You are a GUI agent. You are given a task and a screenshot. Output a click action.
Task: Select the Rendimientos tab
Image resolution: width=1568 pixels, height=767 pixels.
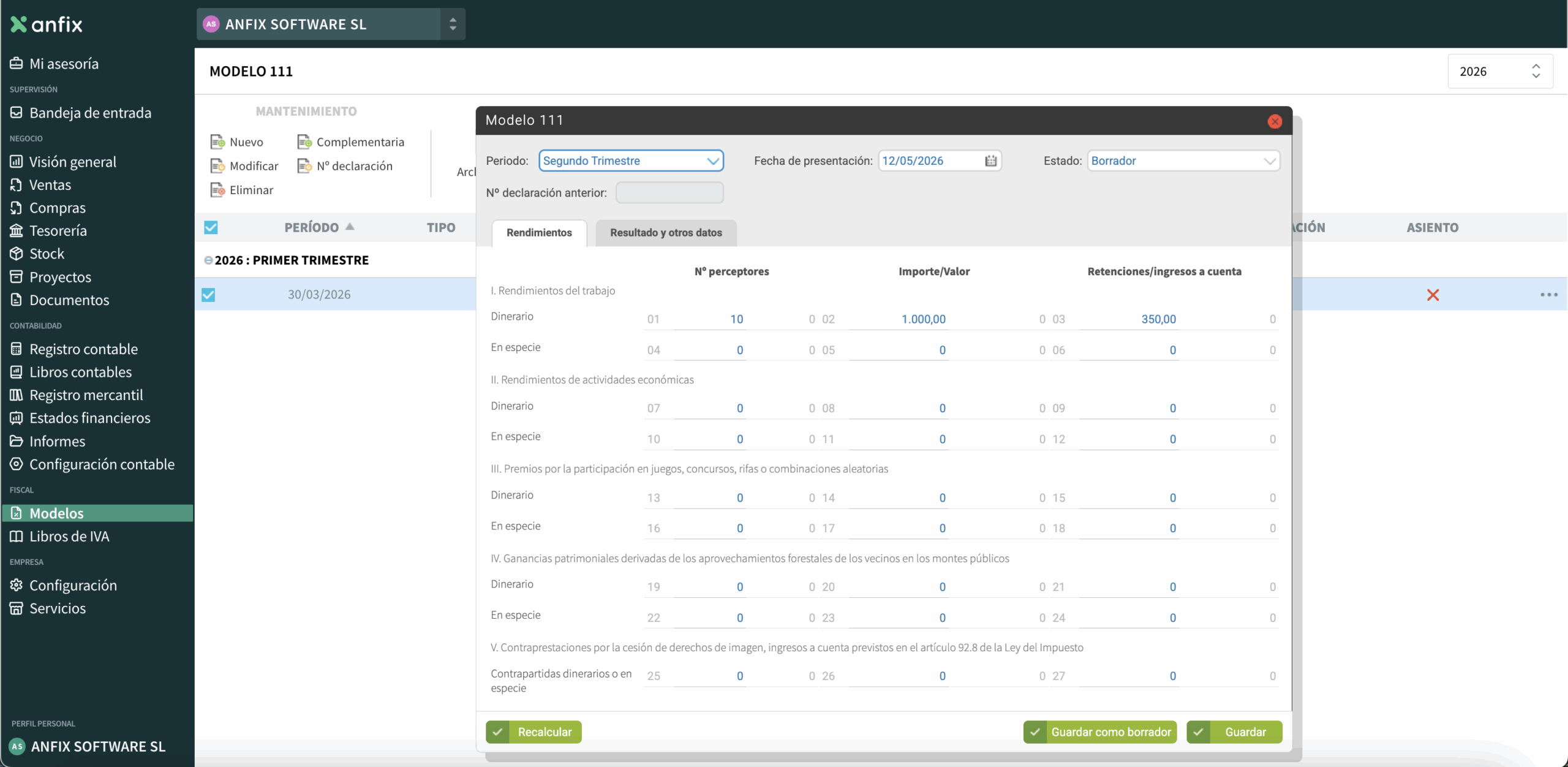(539, 233)
